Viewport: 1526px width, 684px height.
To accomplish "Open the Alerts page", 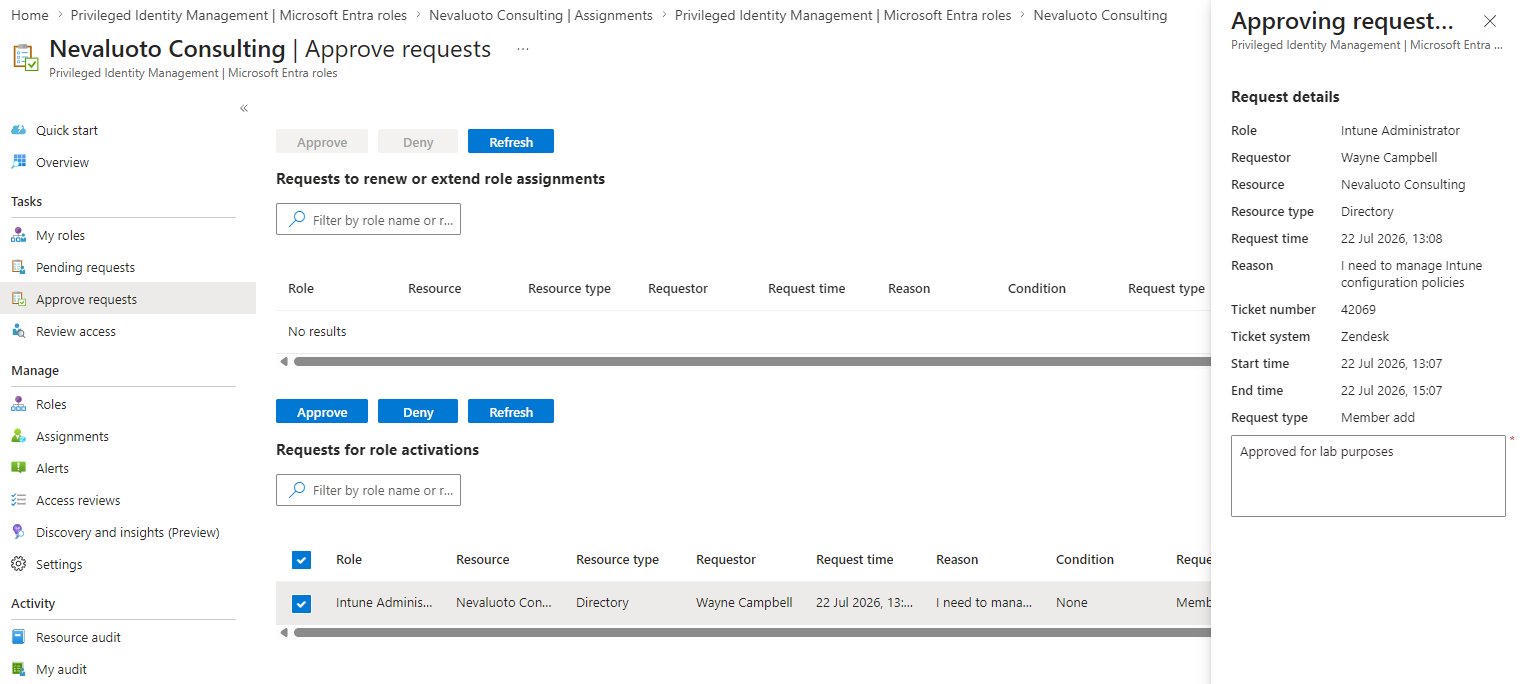I will coord(53,468).
